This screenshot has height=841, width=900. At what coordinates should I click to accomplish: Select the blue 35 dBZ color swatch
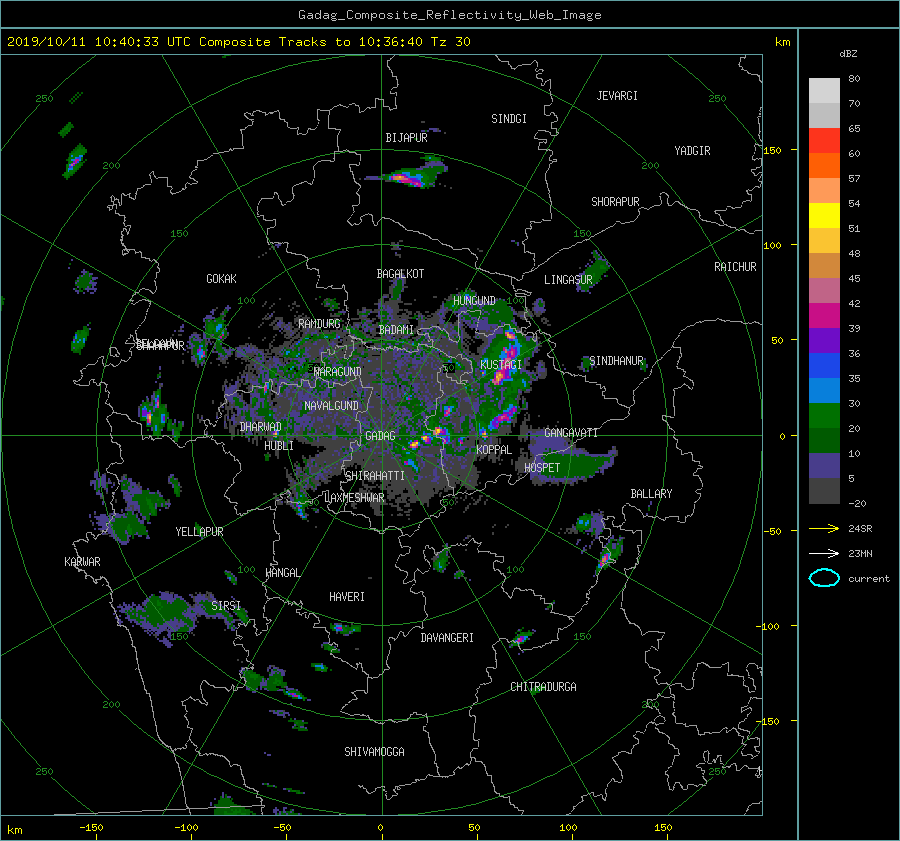click(x=824, y=366)
